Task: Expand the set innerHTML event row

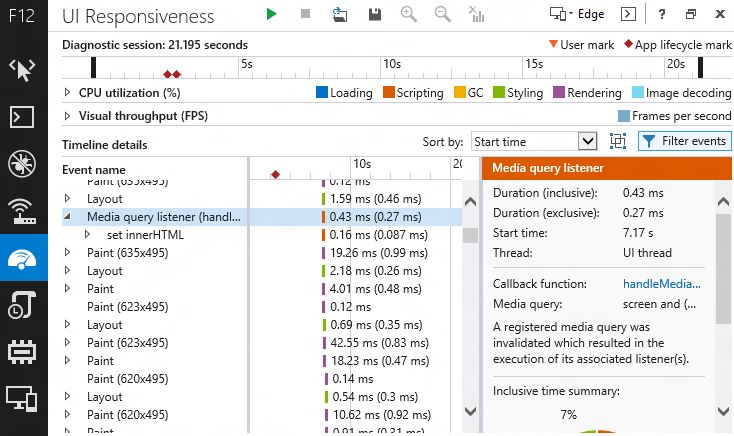Action: [87, 234]
